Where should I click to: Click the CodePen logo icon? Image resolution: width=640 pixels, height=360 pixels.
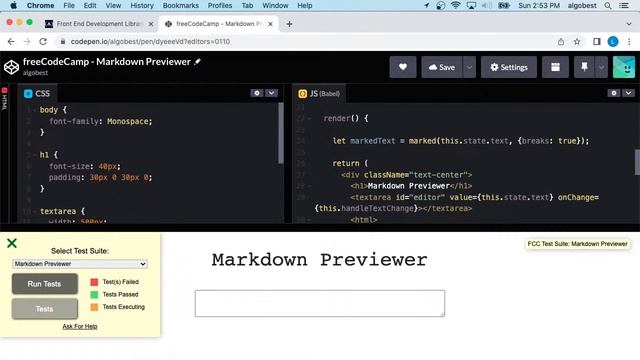click(x=11, y=67)
